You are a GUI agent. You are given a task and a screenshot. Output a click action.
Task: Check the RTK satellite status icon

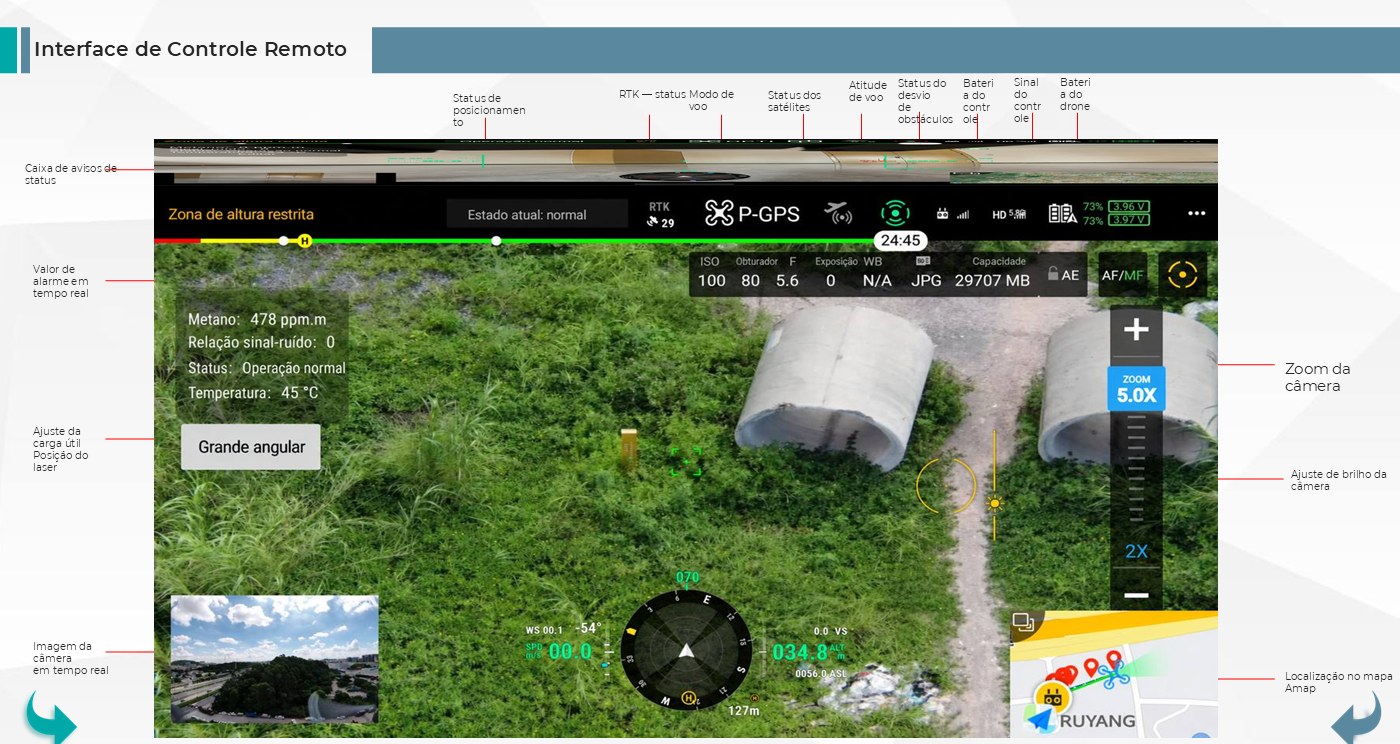pyautogui.click(x=660, y=214)
